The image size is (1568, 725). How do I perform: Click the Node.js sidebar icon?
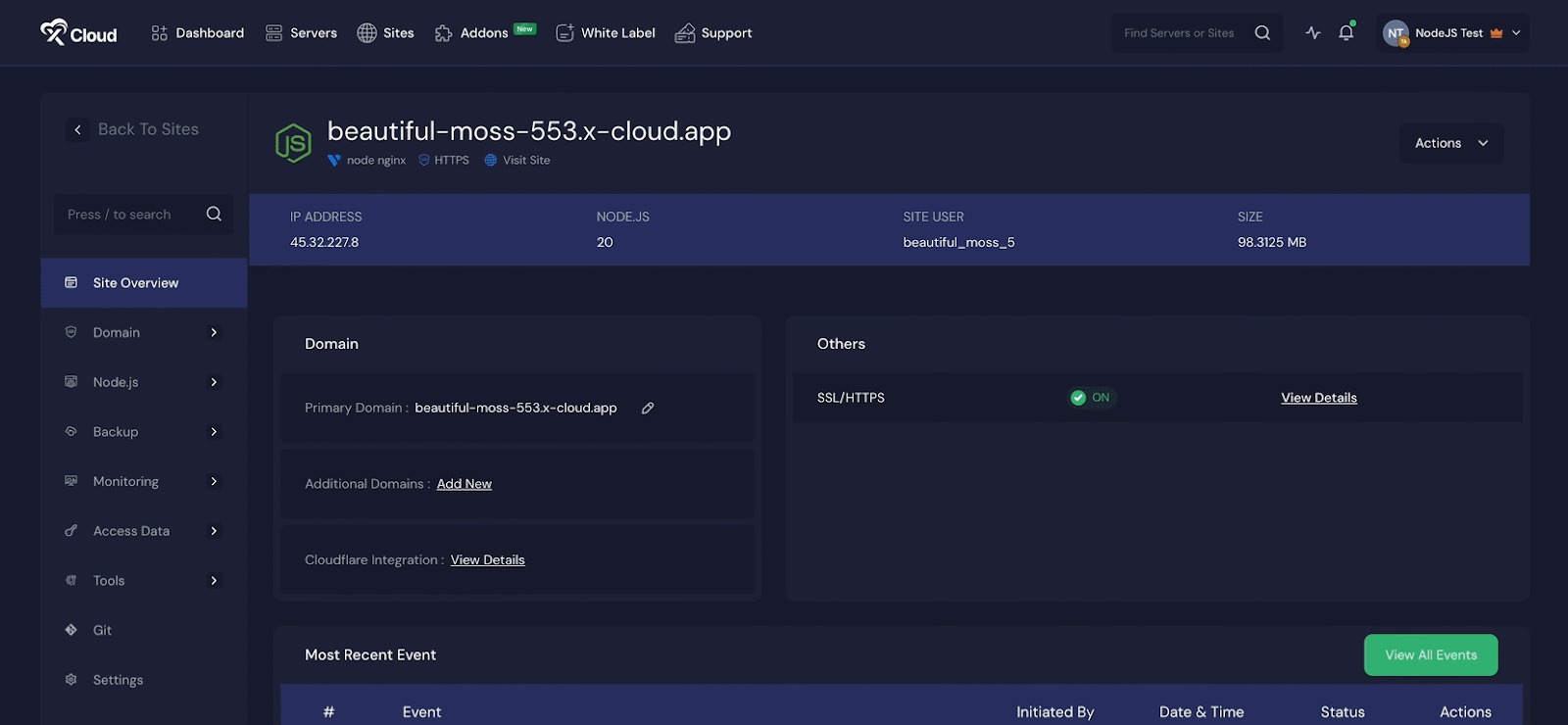click(71, 382)
